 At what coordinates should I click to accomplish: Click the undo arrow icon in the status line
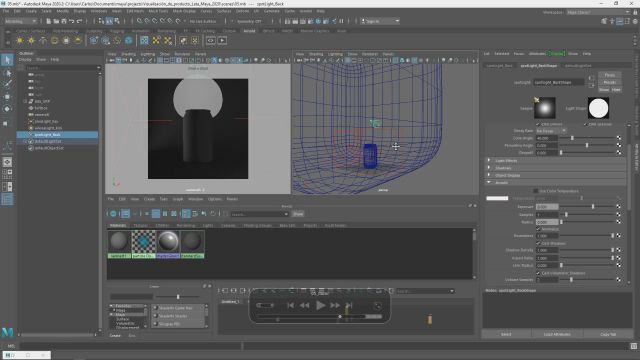(x=72, y=21)
